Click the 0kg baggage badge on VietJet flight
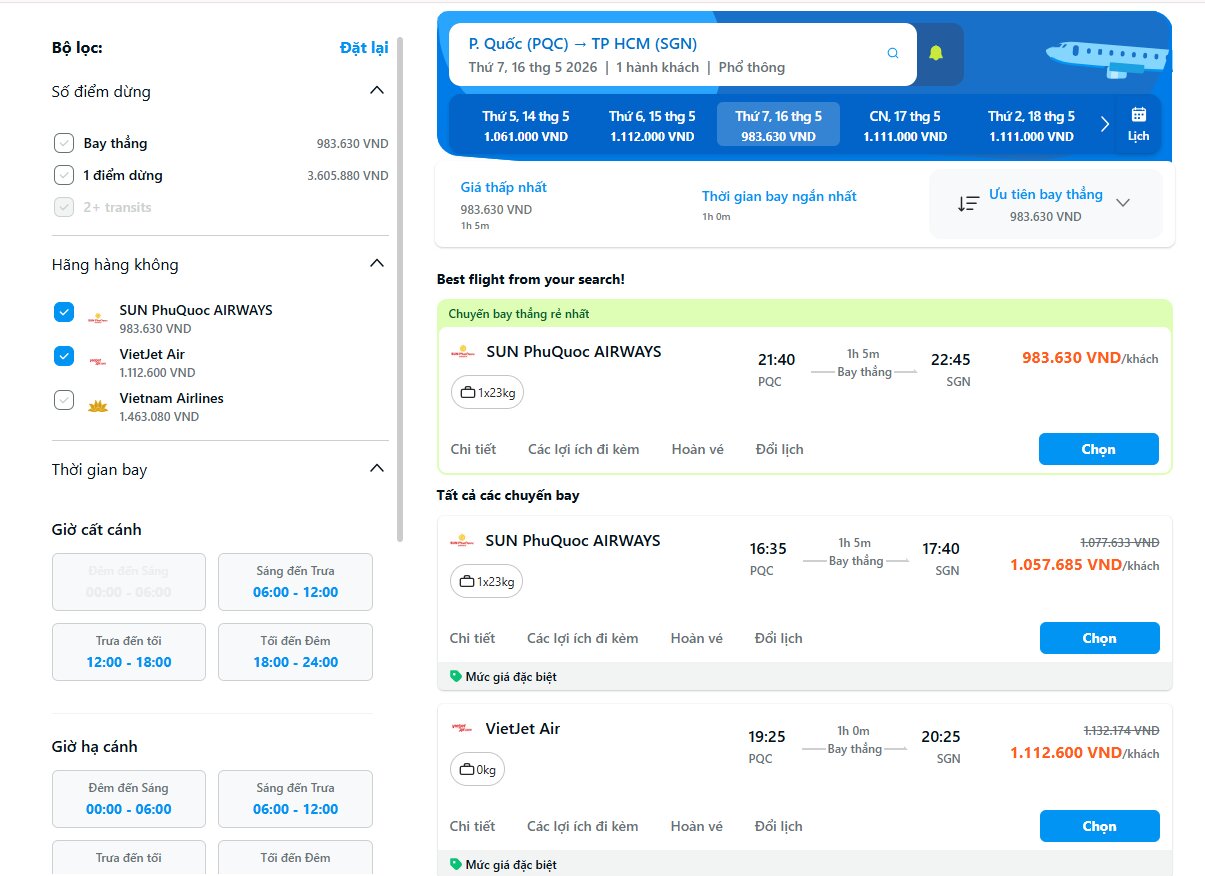This screenshot has width=1205, height=876. (477, 770)
